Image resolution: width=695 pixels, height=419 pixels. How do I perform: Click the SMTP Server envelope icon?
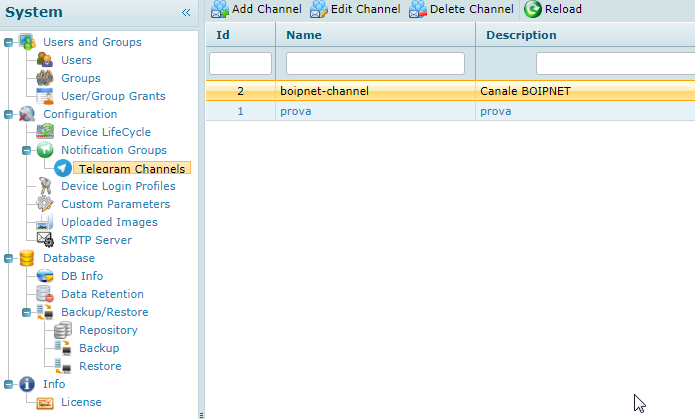click(x=45, y=240)
